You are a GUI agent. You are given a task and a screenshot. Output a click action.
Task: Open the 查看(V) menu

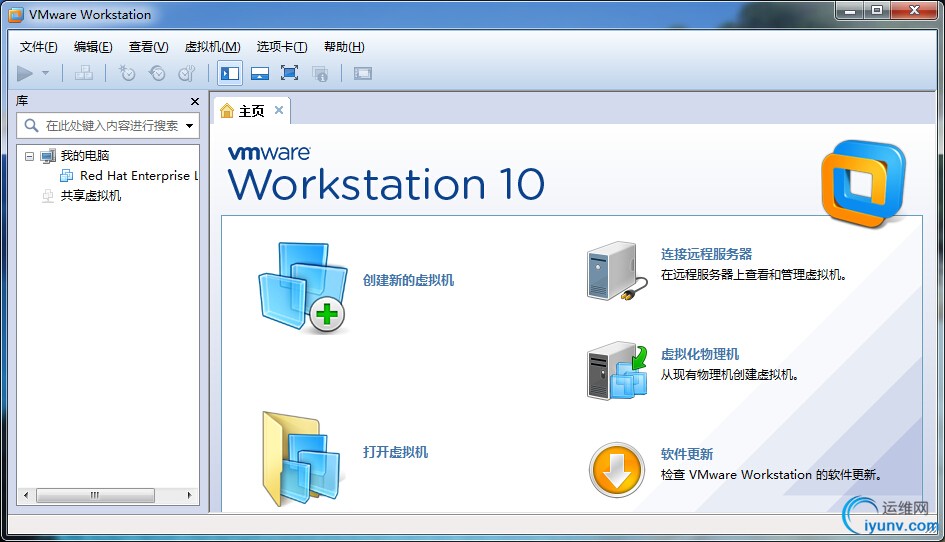tap(148, 47)
